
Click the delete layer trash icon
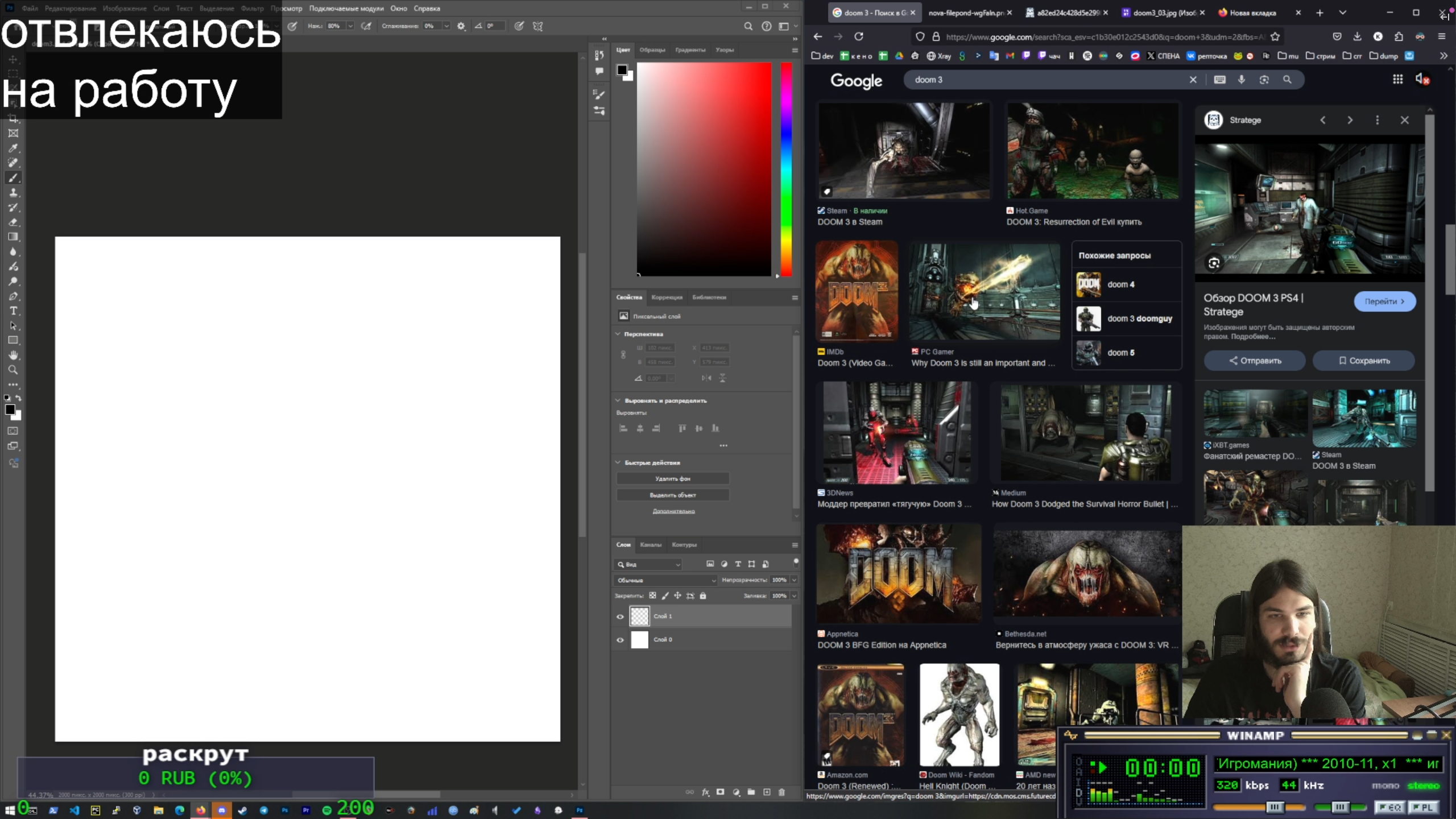coord(781,792)
